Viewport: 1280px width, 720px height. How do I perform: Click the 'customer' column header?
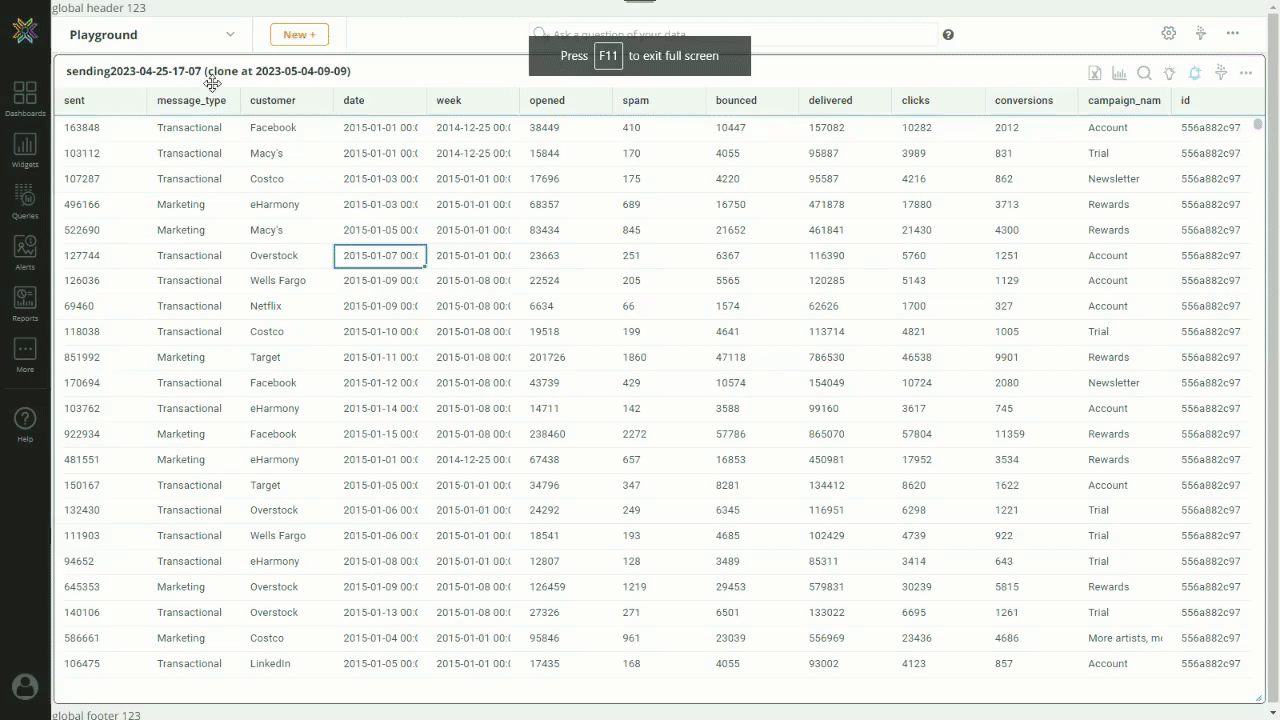point(273,100)
